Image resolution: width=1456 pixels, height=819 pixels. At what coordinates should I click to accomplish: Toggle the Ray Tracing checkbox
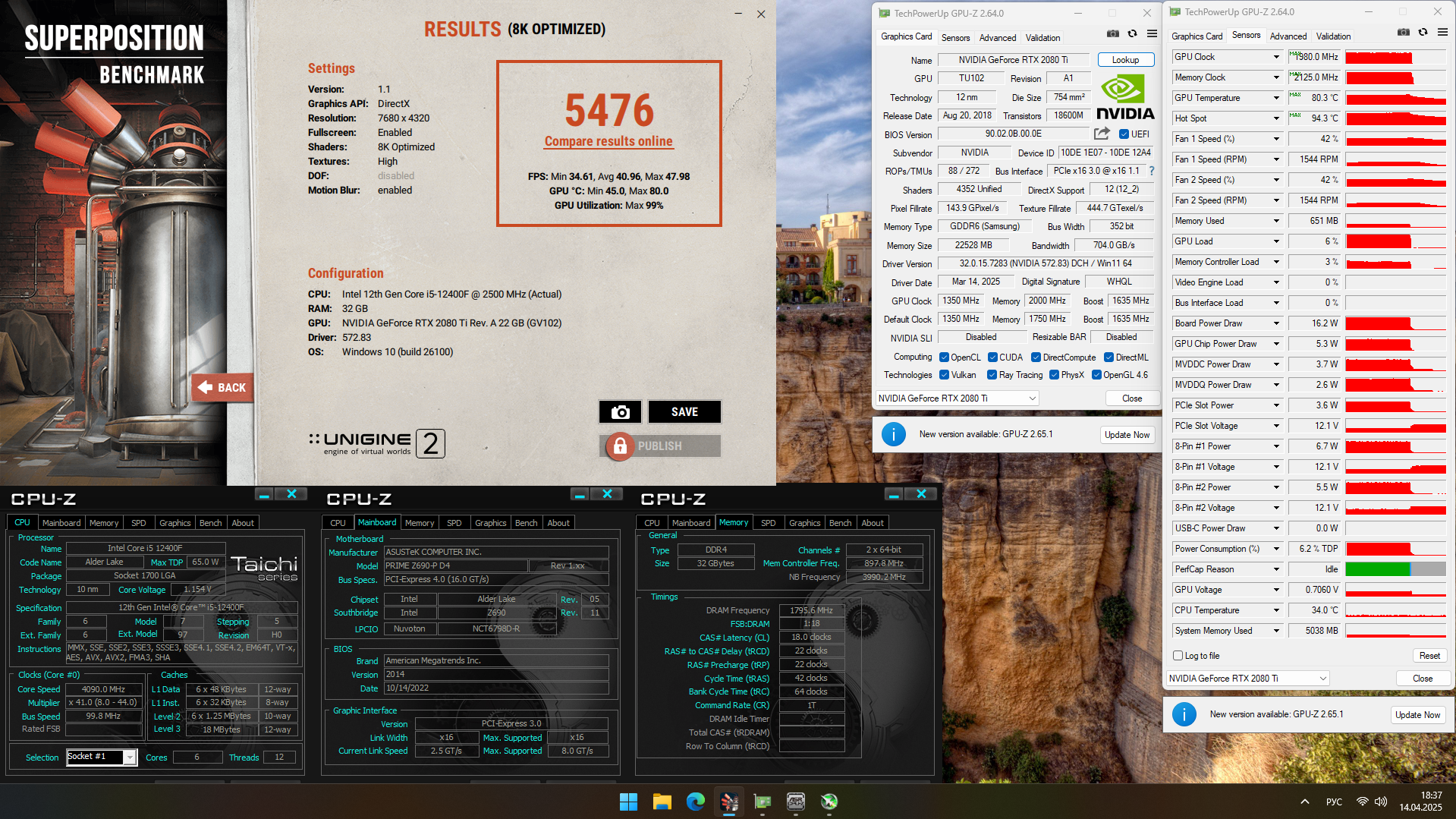pyautogui.click(x=992, y=375)
